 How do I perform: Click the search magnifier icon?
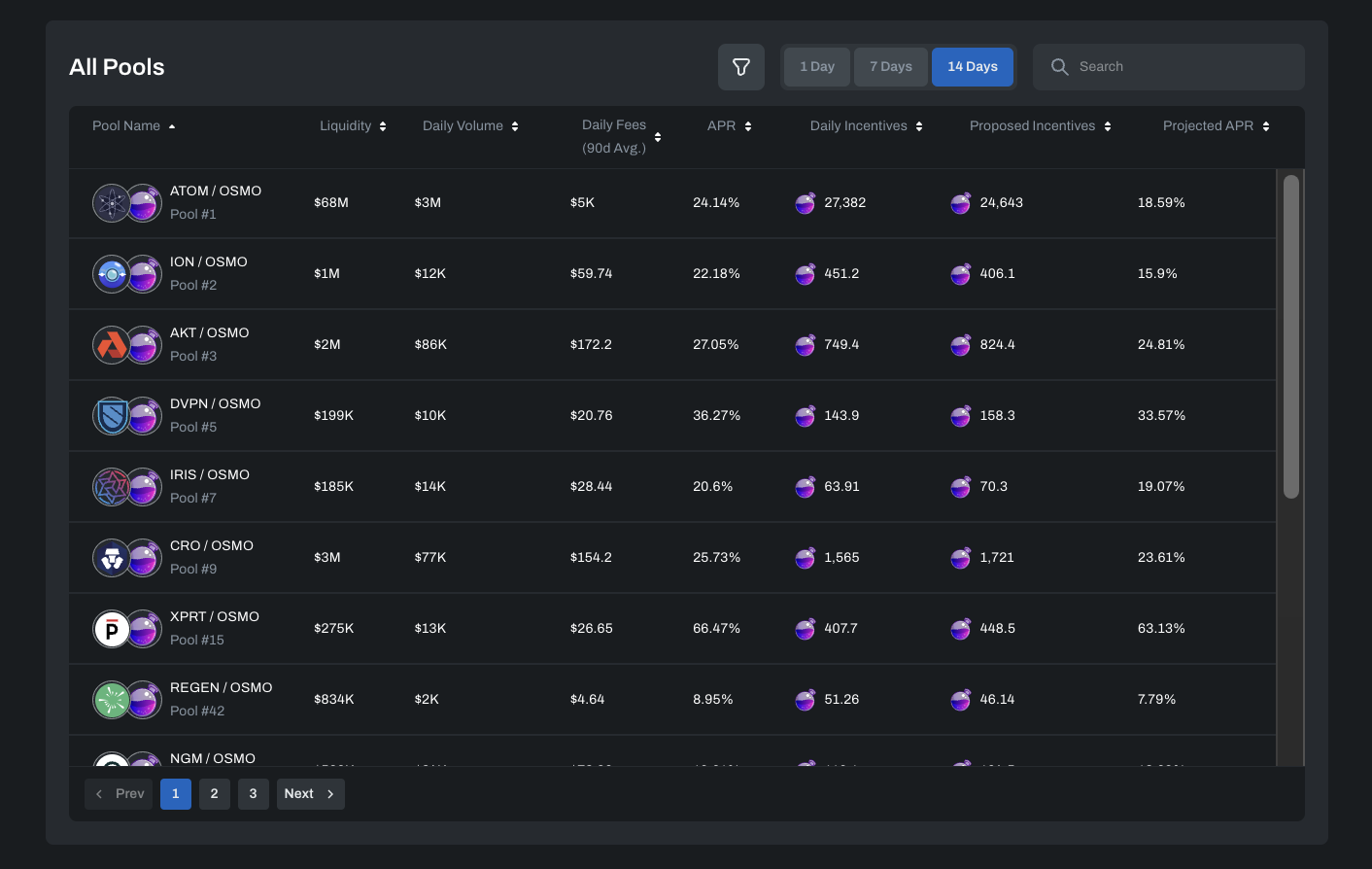click(1060, 67)
